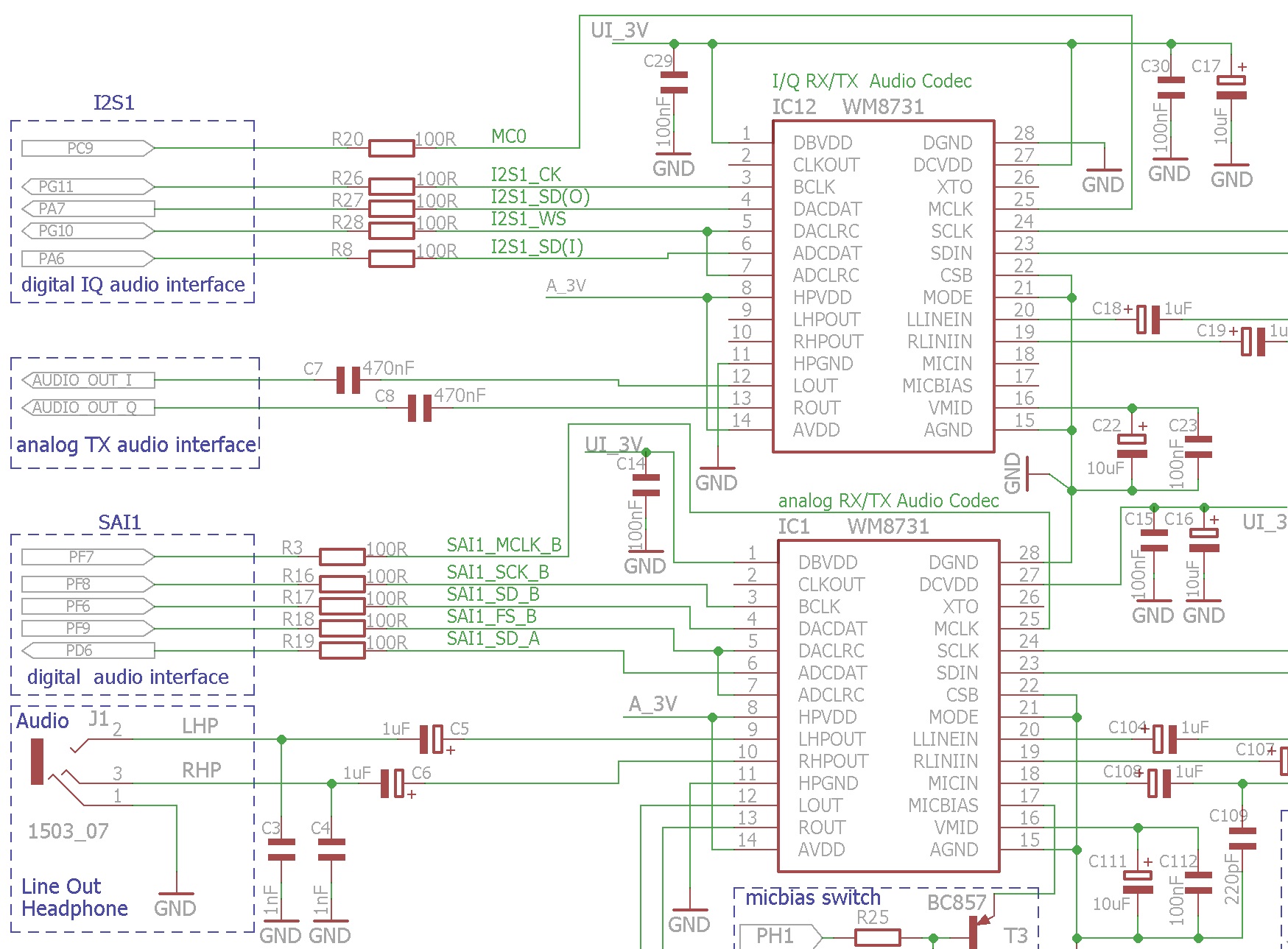Select the PG11 port tag

[88, 186]
